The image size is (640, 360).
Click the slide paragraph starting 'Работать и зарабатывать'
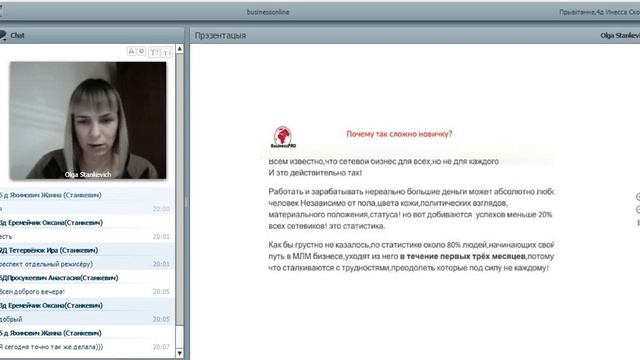[411, 209]
